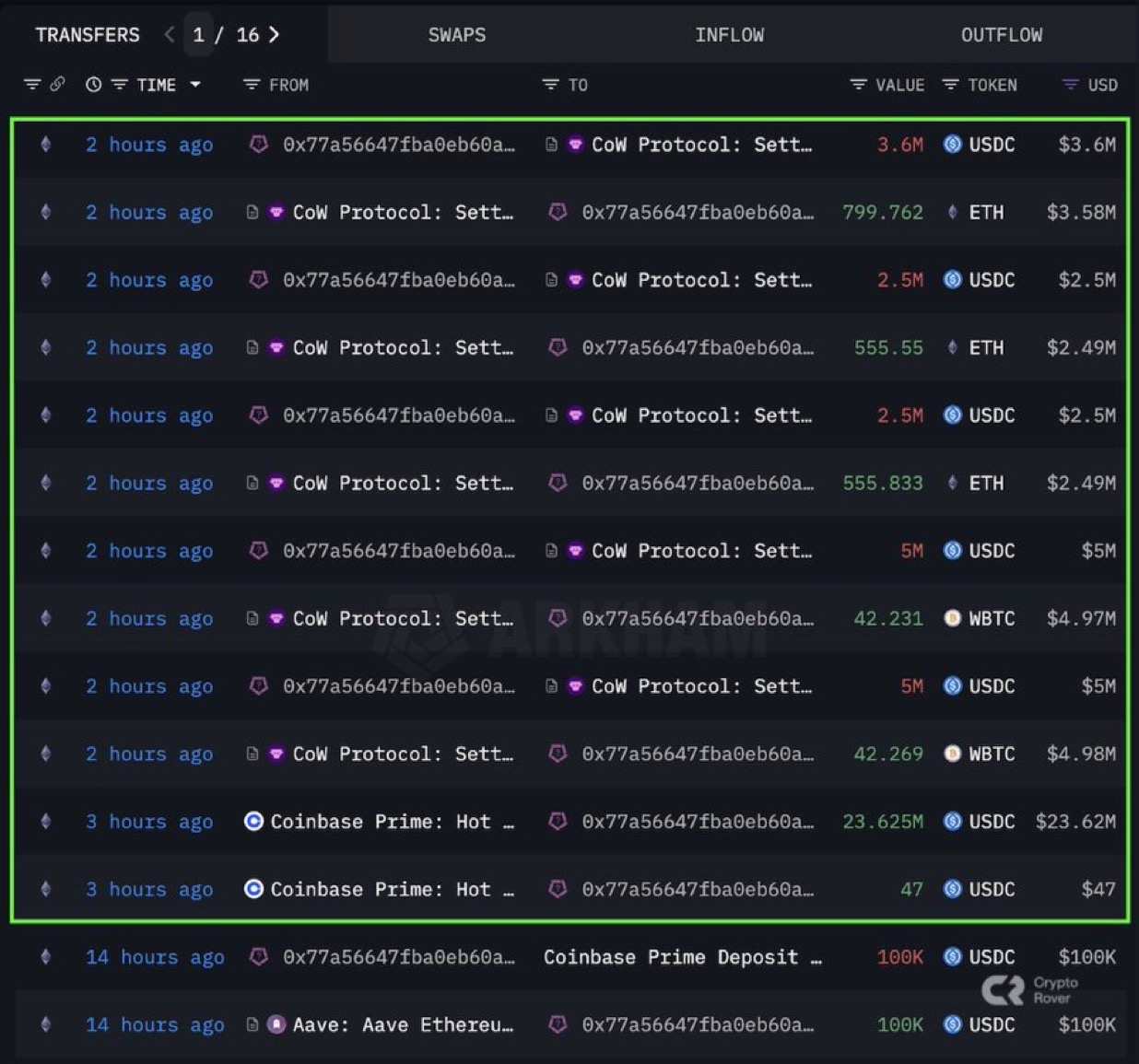The width and height of the screenshot is (1139, 1064).
Task: Click the chain link icon in header
Action: click(57, 85)
